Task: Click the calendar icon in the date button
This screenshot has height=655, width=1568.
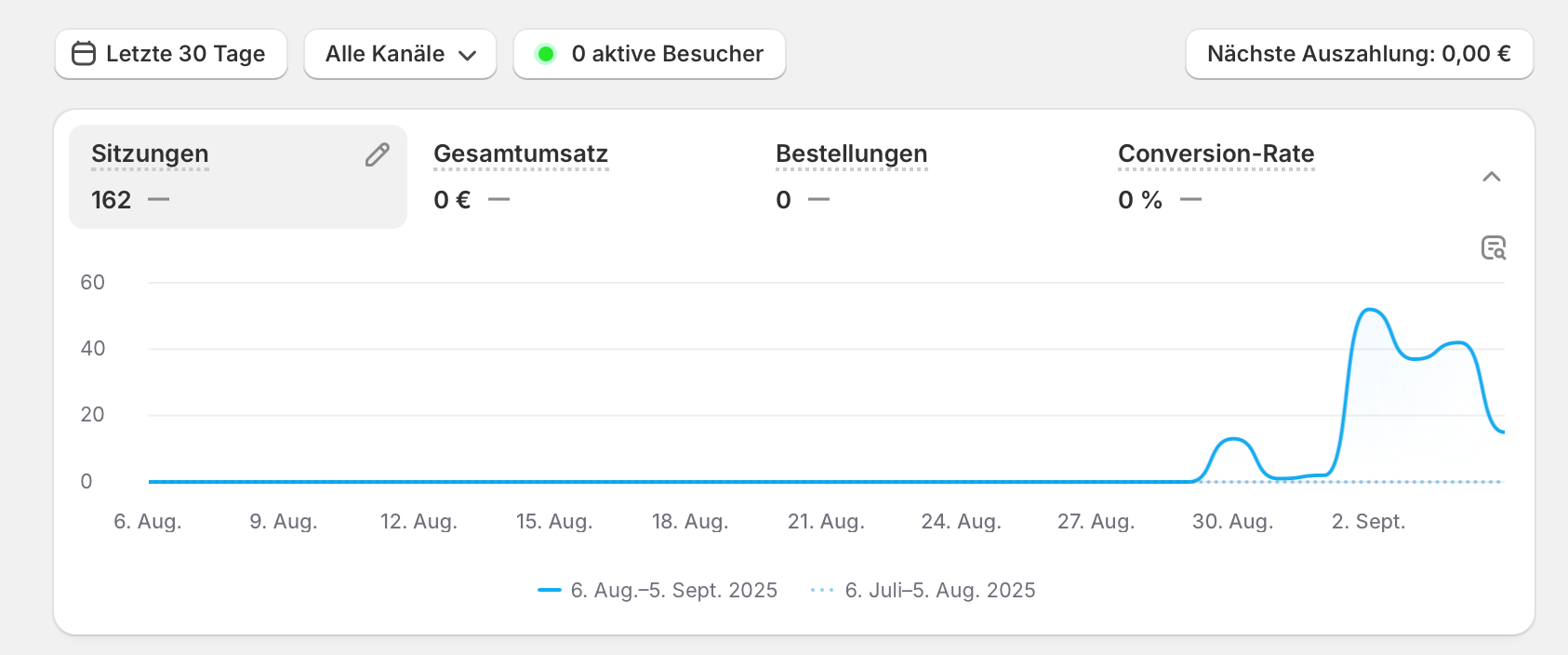Action: pos(84,54)
